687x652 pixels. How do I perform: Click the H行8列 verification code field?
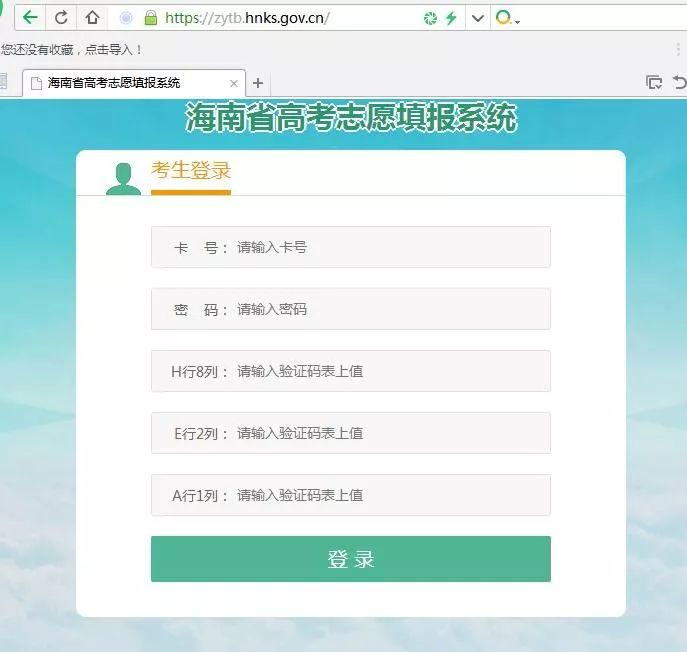coord(351,371)
